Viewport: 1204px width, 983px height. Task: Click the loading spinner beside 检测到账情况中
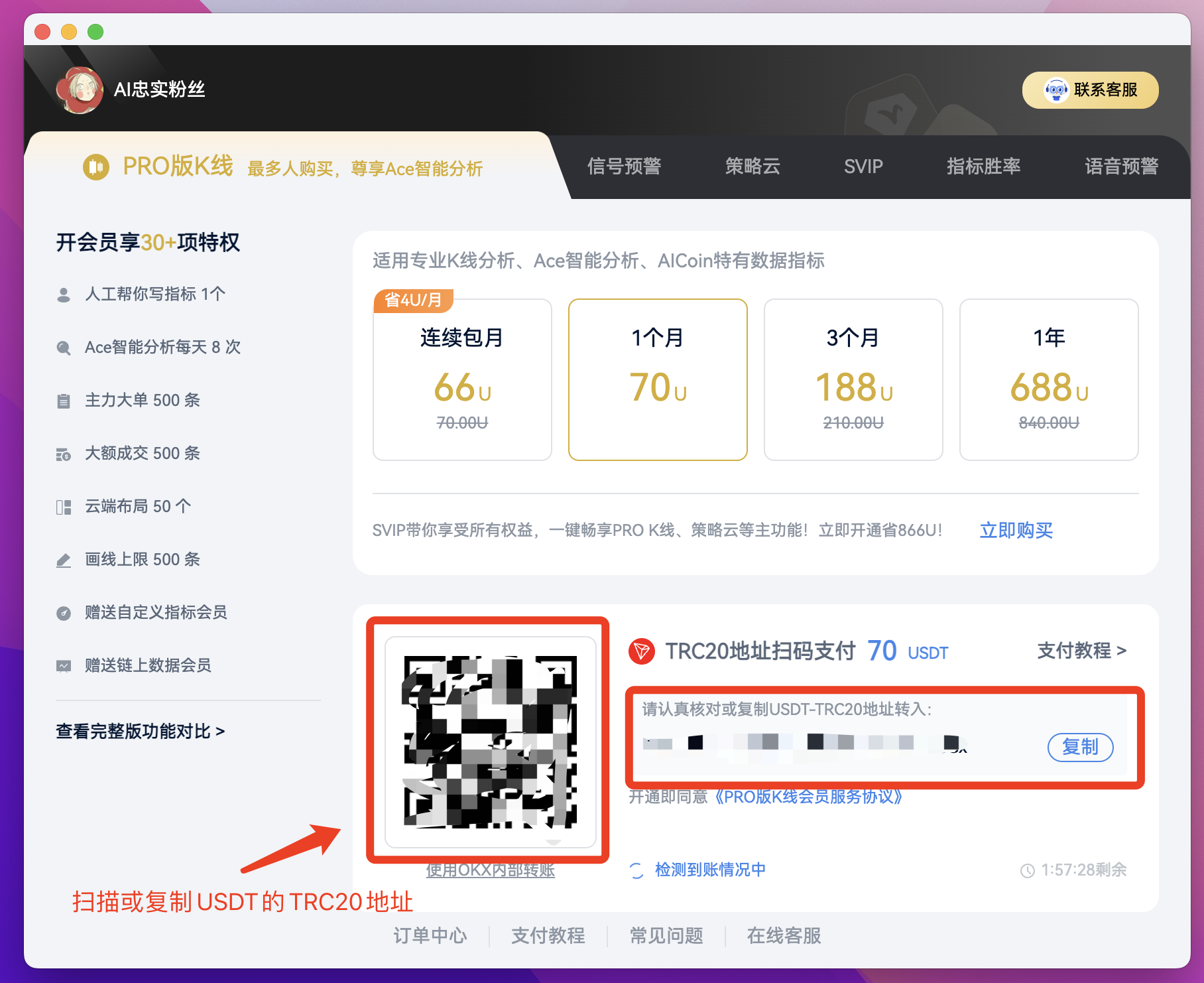[636, 870]
